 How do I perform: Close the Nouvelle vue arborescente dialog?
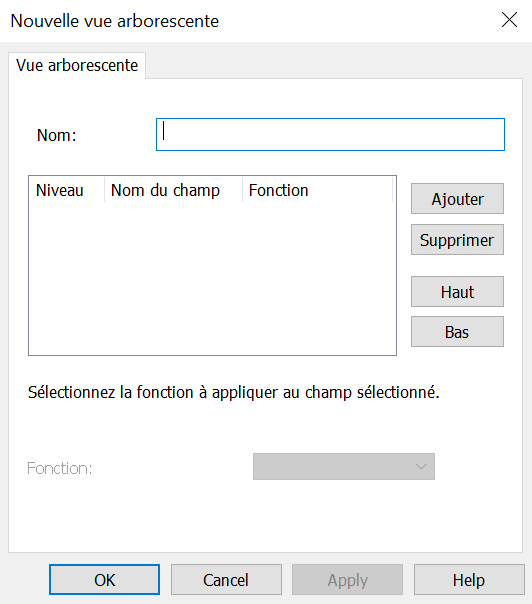point(509,20)
